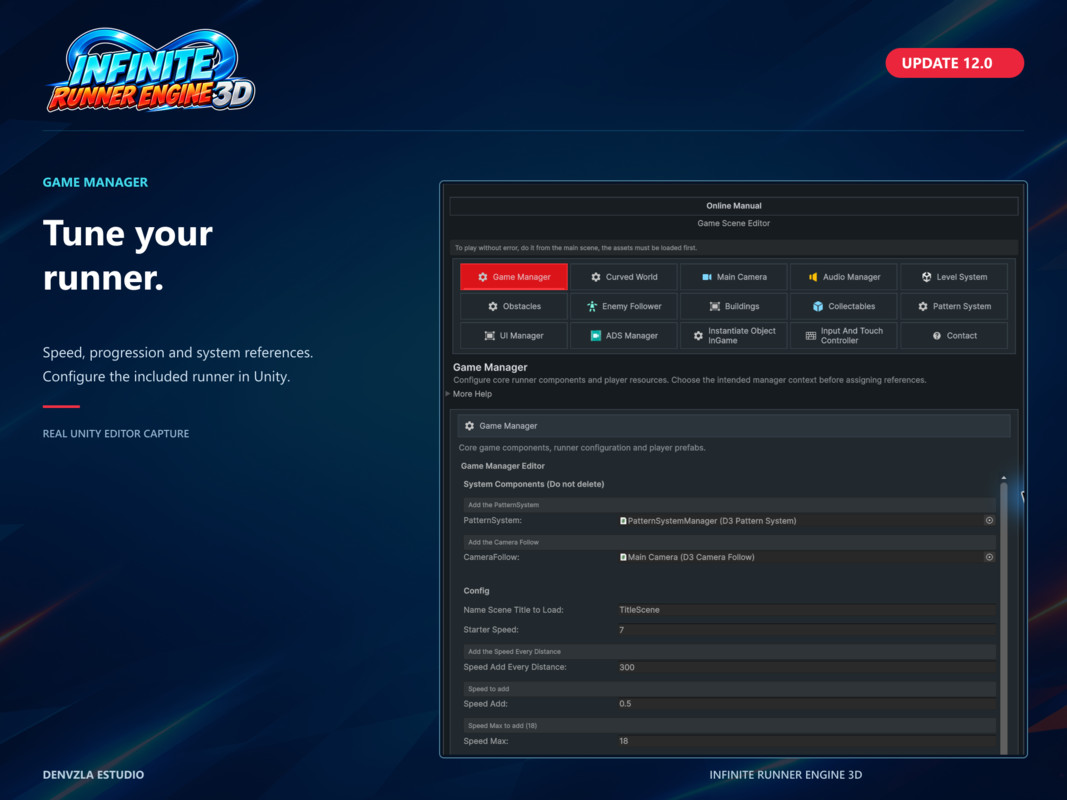The height and width of the screenshot is (800, 1067).
Task: Select the Buildings tab
Action: point(734,306)
